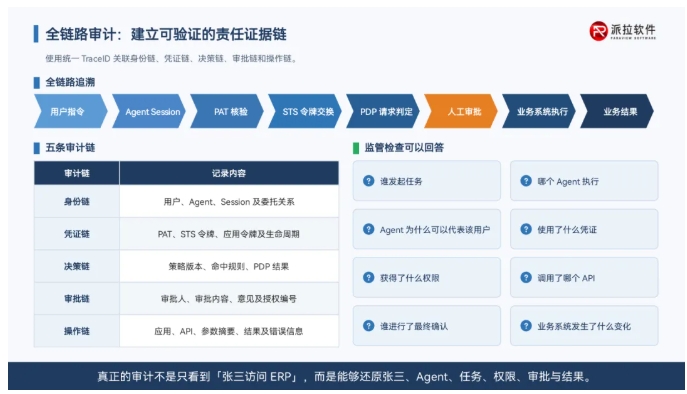Select the 业务结果 step arrow
This screenshot has width=687, height=394.
tap(617, 111)
